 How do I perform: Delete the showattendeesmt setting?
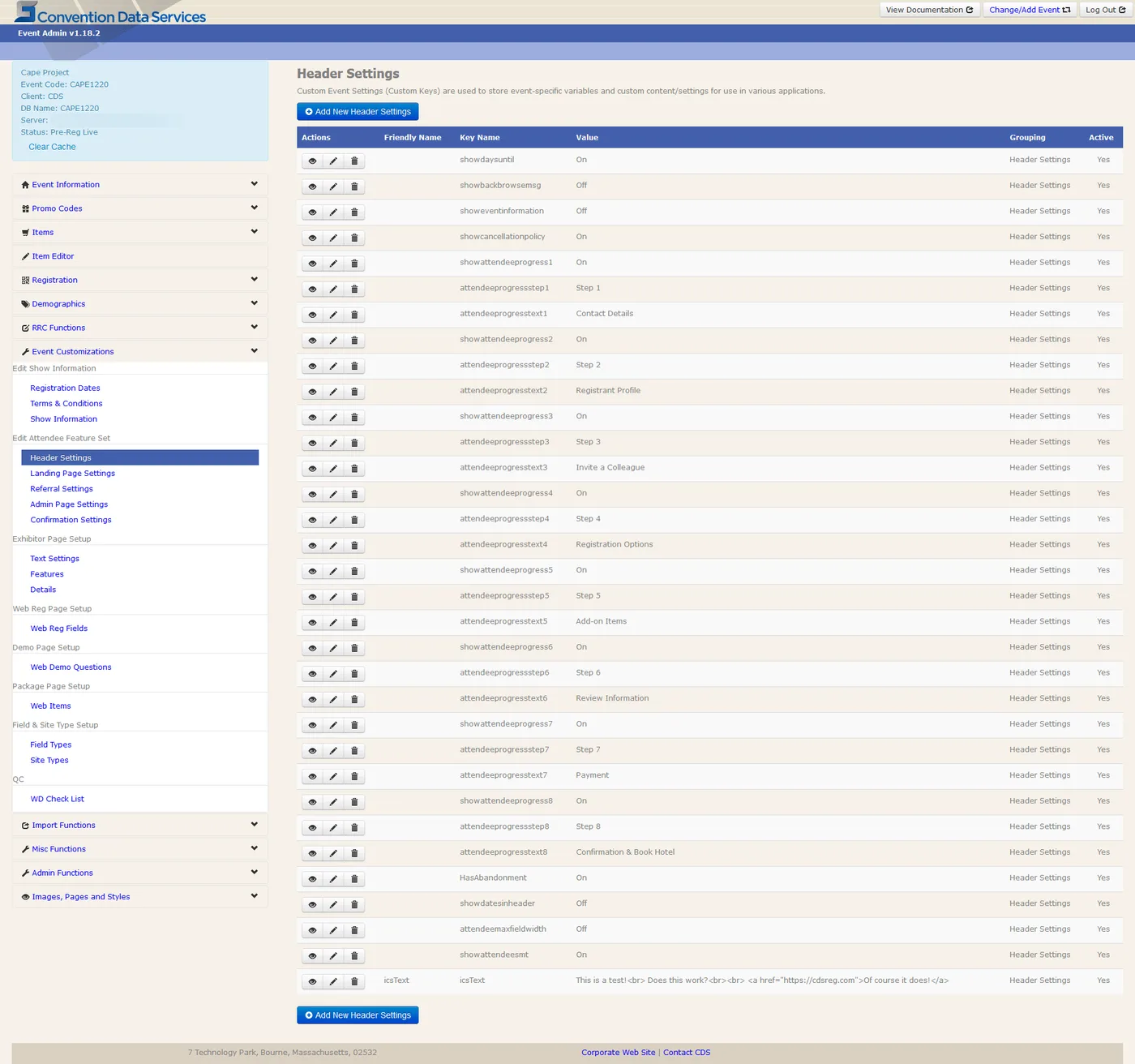(x=354, y=956)
